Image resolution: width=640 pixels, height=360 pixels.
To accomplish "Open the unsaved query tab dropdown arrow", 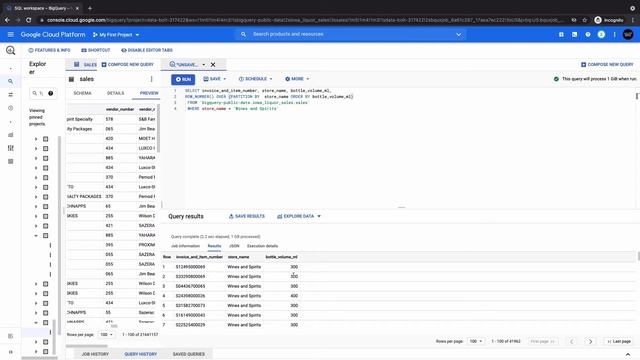I will (204, 64).
